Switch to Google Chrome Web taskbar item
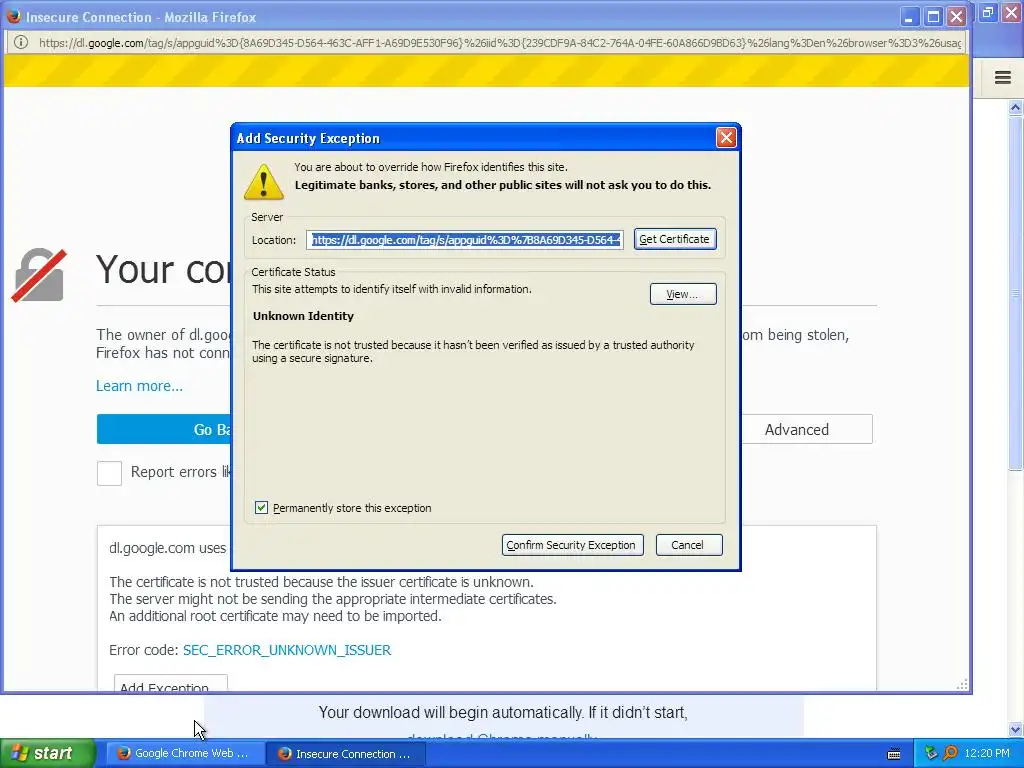 (185, 754)
